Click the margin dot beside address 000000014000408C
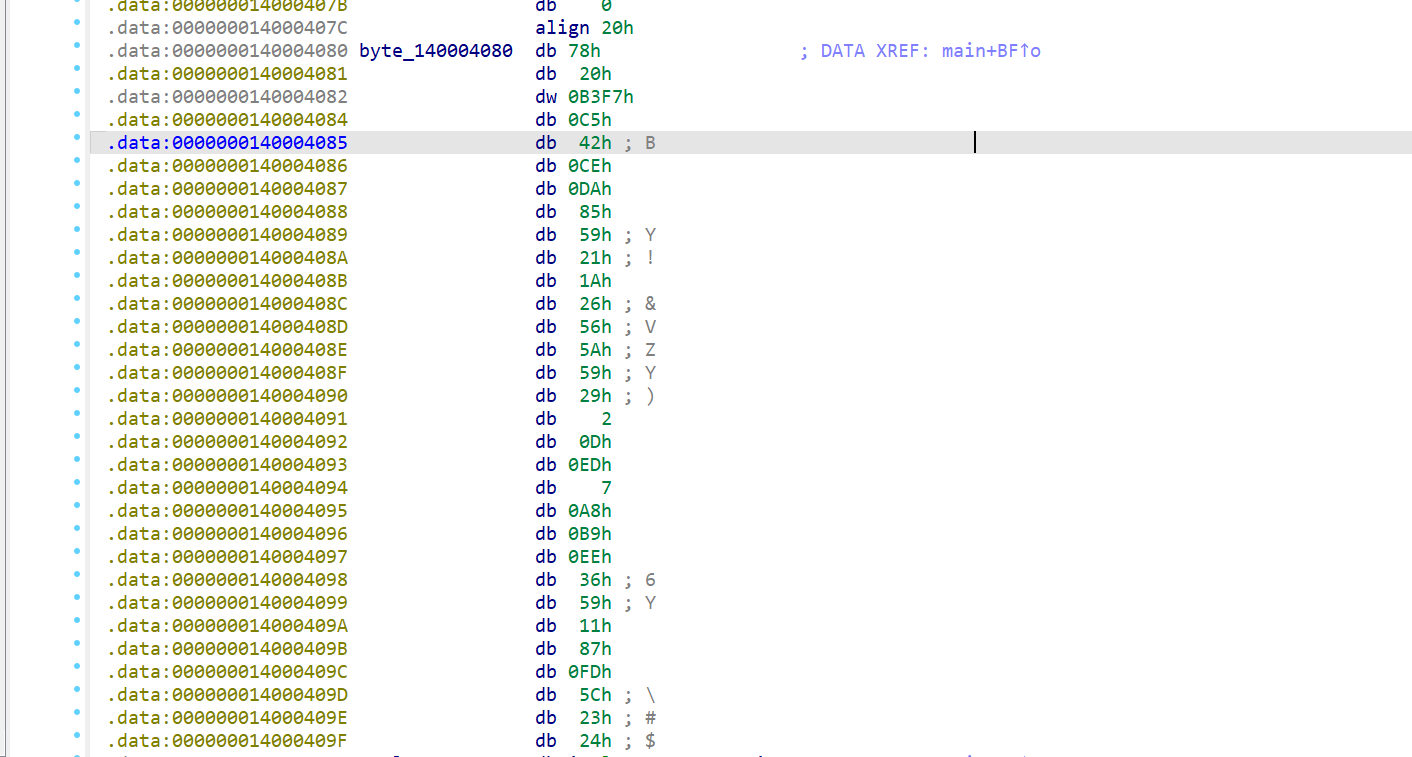 tap(78, 303)
